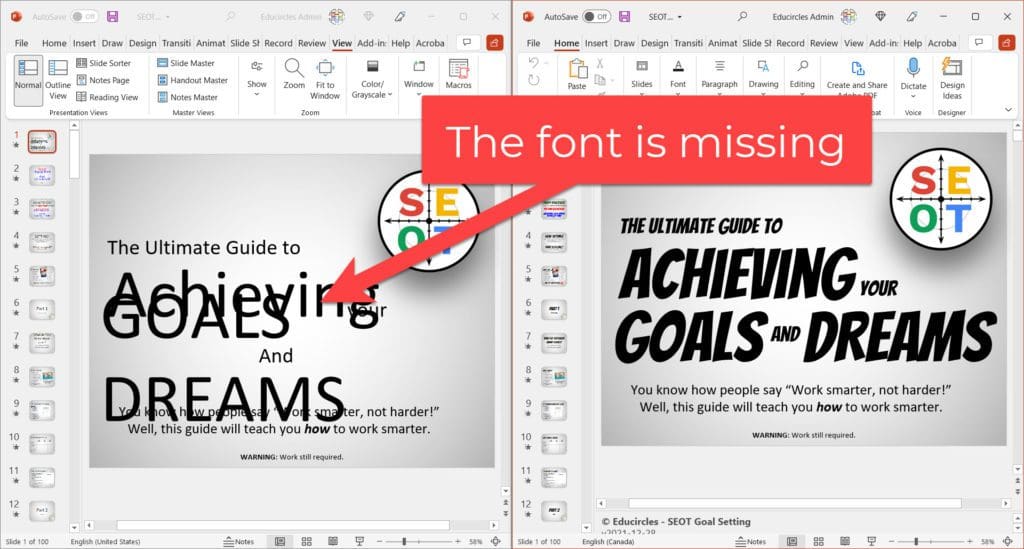The width and height of the screenshot is (1024, 549).
Task: Start Slide Show icon in left status bar
Action: coord(359,541)
